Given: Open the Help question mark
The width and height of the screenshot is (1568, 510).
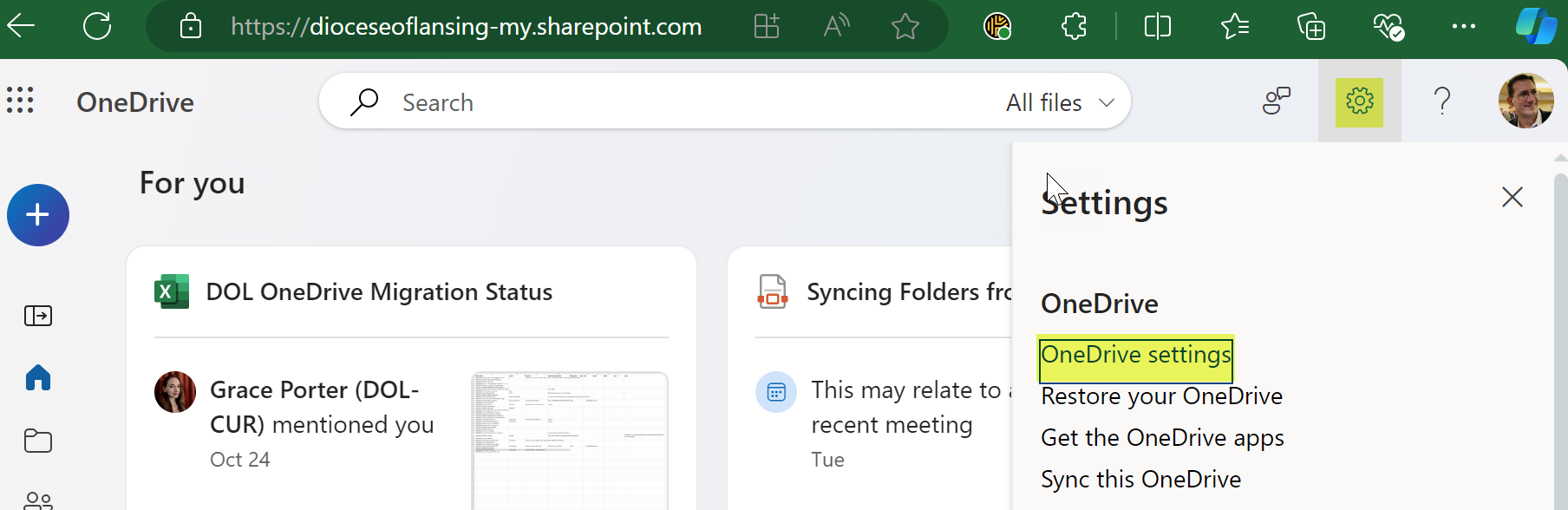Looking at the screenshot, I should [1442, 101].
